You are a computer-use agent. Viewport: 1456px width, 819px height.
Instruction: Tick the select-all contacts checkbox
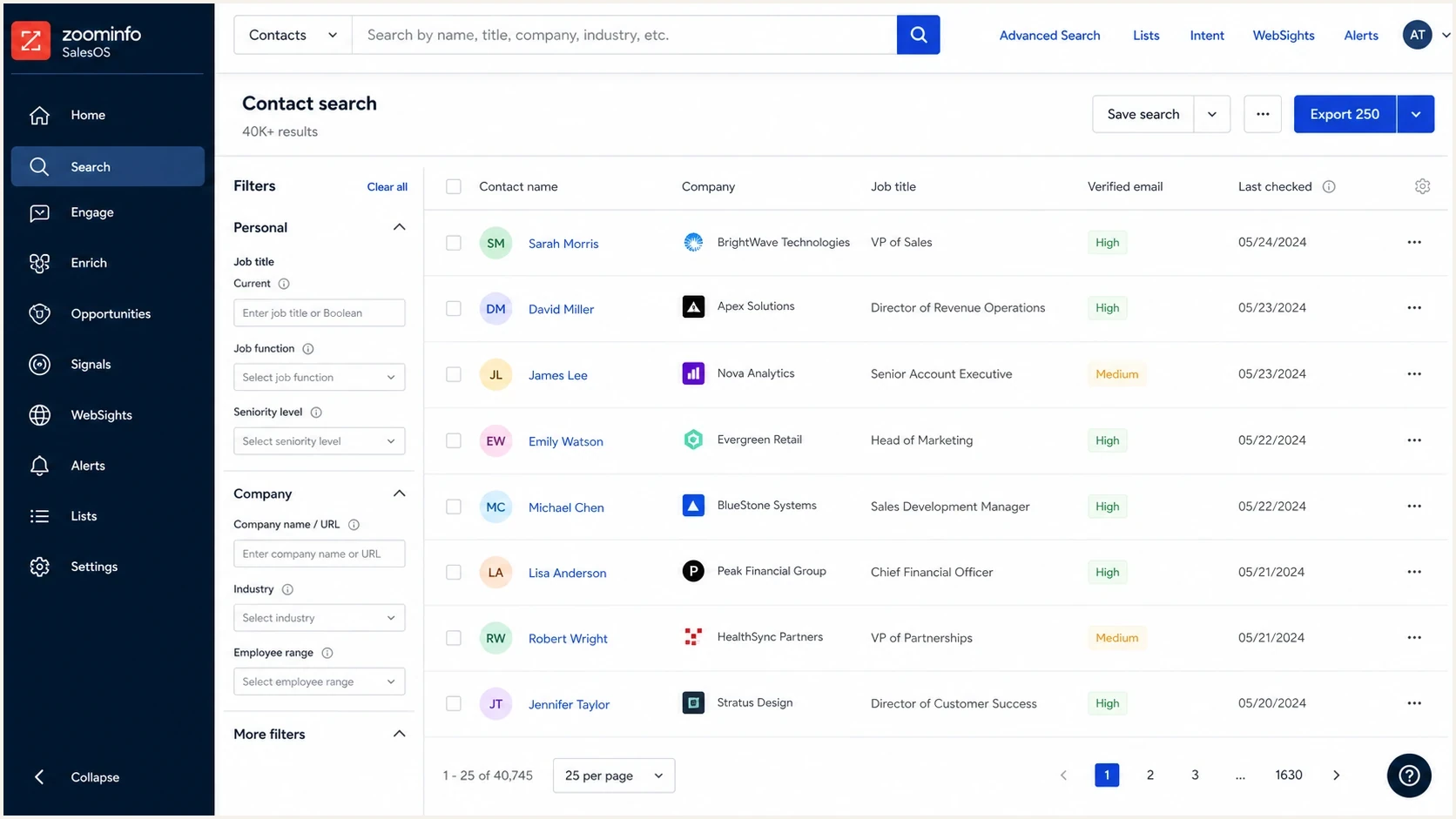pyautogui.click(x=454, y=186)
